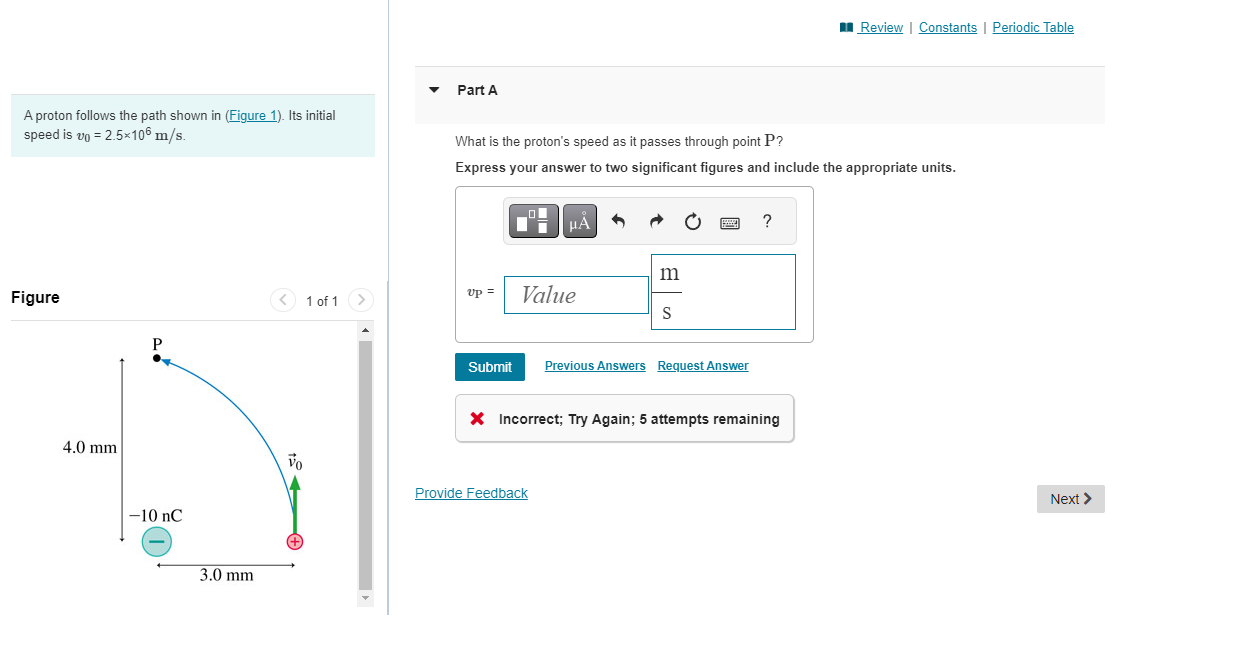
Task: Click the redo arrow in answer toolbar
Action: 655,221
